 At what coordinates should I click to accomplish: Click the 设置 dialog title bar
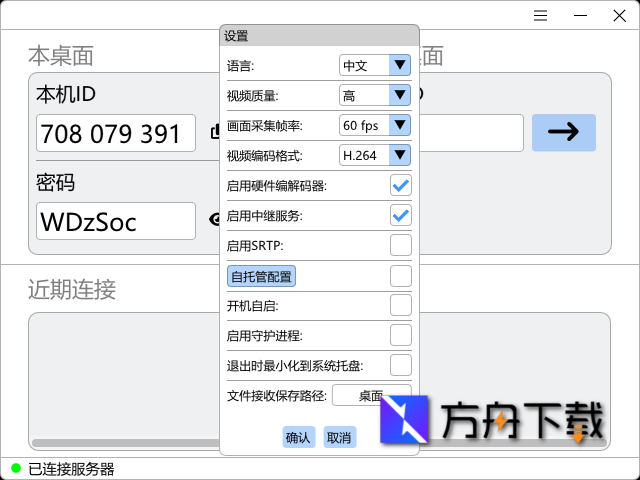click(x=319, y=36)
